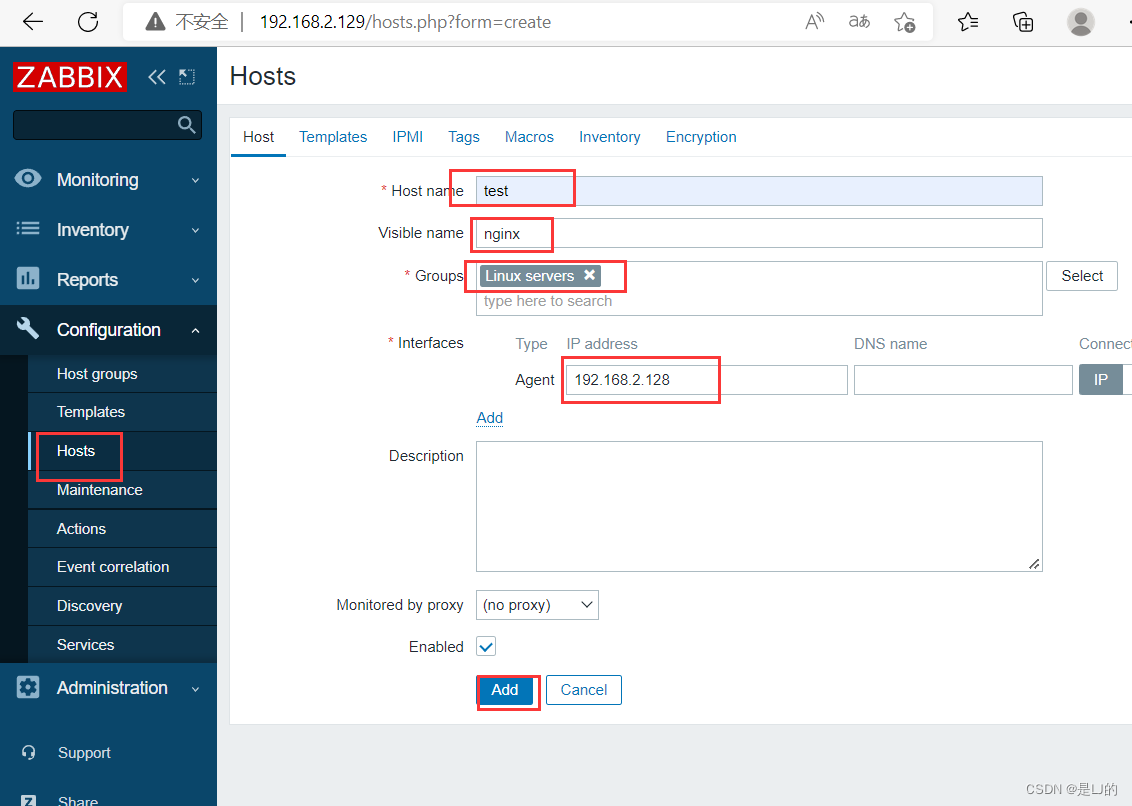Click the sidebar search magnifier icon
The height and width of the screenshot is (806, 1132).
click(x=186, y=125)
